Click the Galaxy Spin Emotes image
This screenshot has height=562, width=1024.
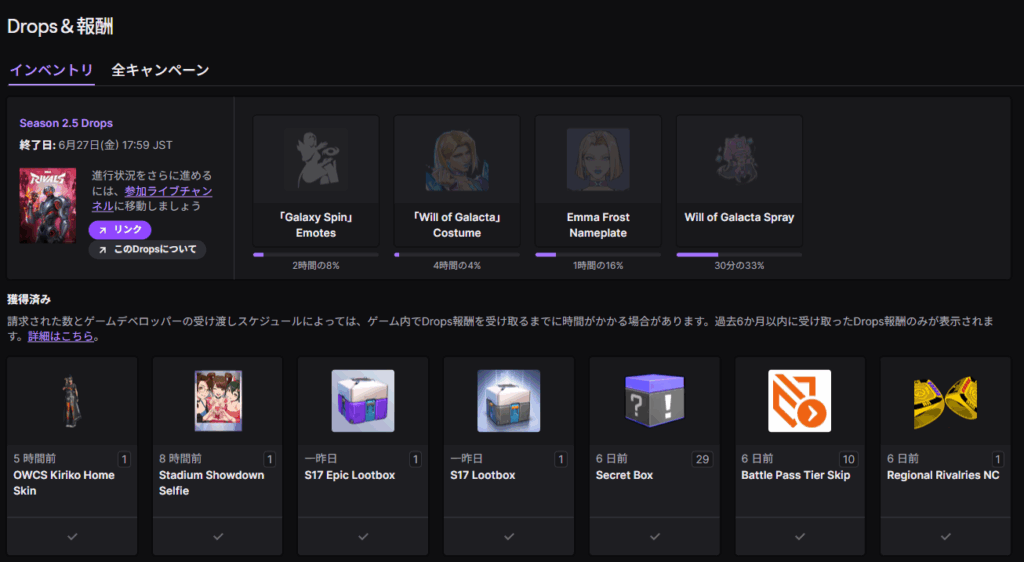[x=316, y=159]
